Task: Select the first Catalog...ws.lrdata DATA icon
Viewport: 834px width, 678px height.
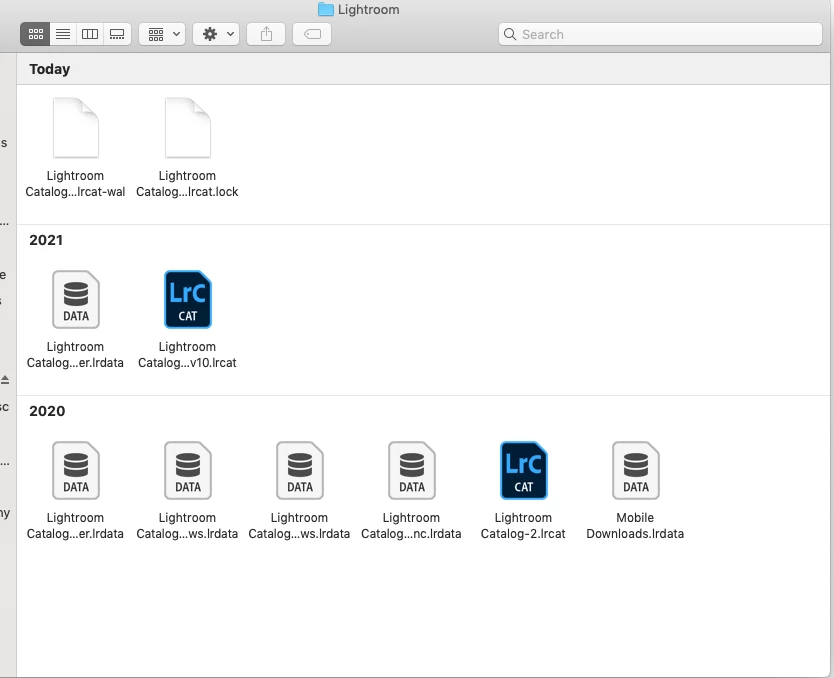Action: point(188,471)
